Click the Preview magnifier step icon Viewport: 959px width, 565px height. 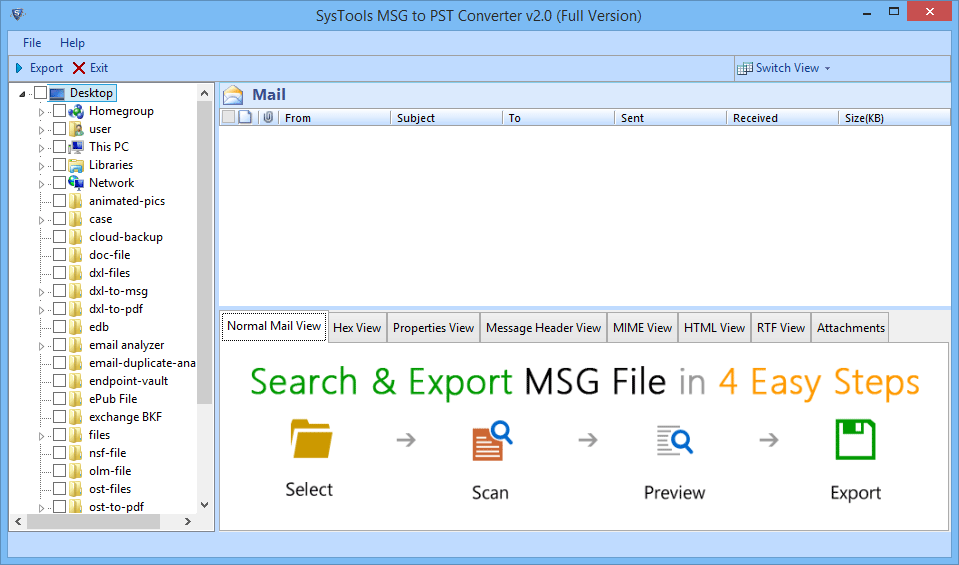pos(674,440)
